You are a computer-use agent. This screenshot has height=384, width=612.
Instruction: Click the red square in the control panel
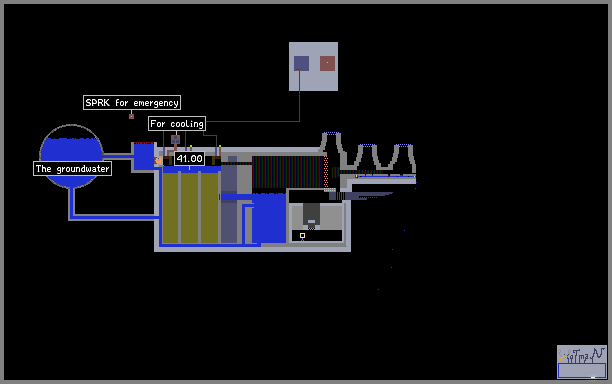[327, 63]
